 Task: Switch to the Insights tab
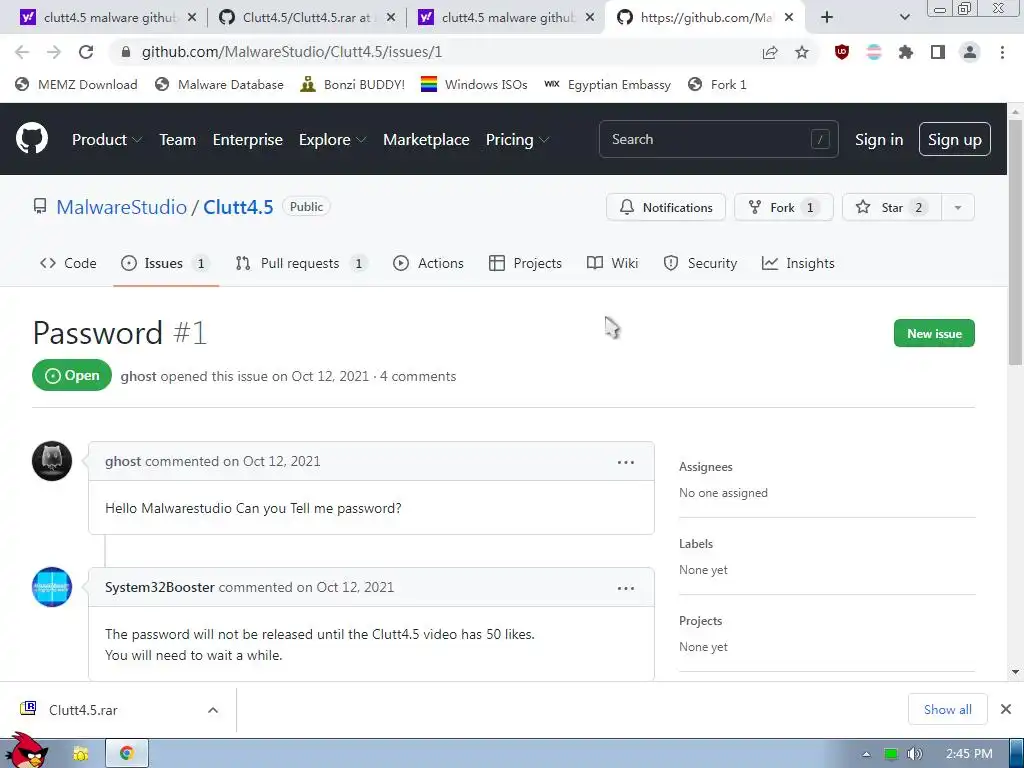coord(798,263)
